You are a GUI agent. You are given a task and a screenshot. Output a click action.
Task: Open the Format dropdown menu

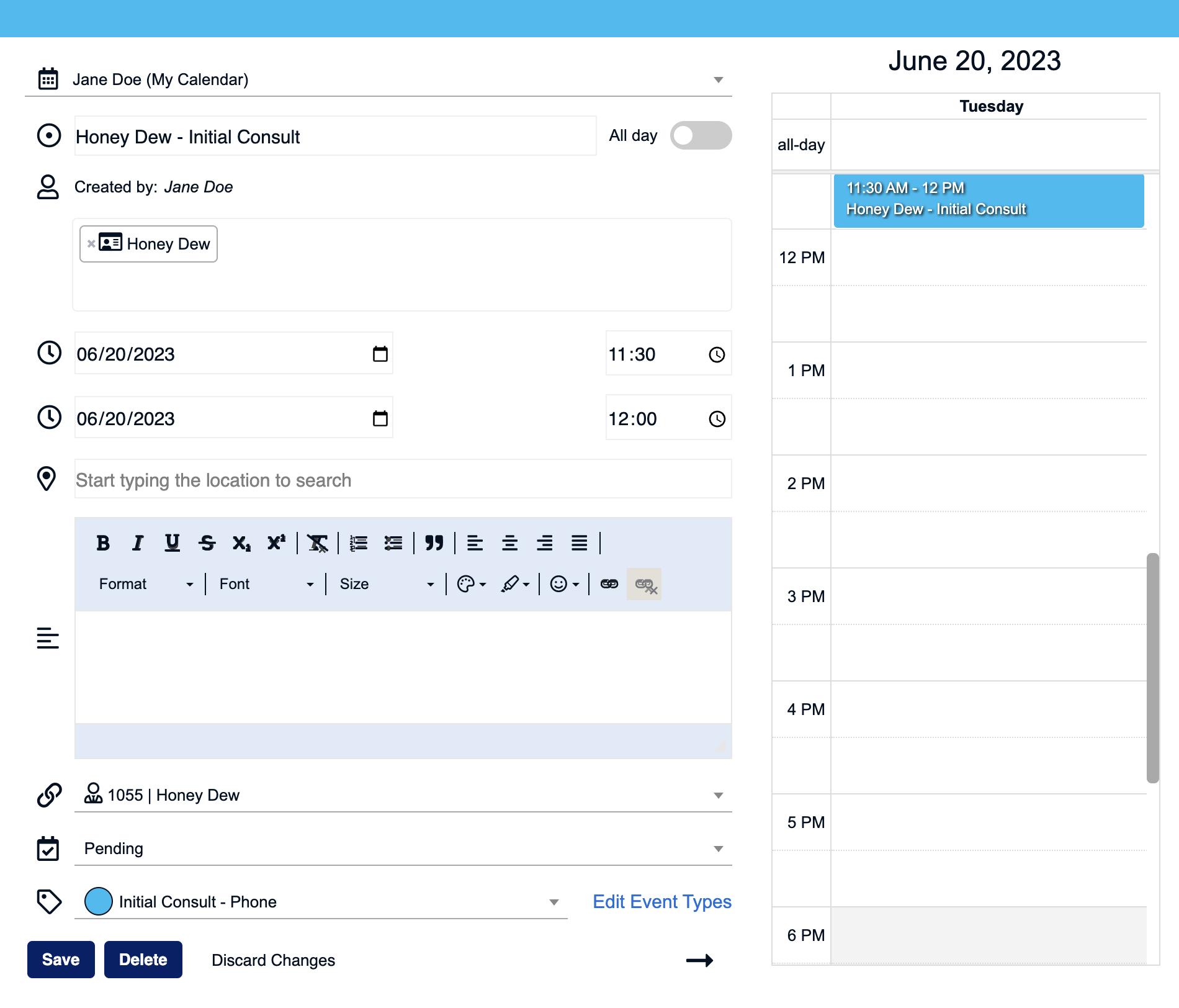point(146,584)
